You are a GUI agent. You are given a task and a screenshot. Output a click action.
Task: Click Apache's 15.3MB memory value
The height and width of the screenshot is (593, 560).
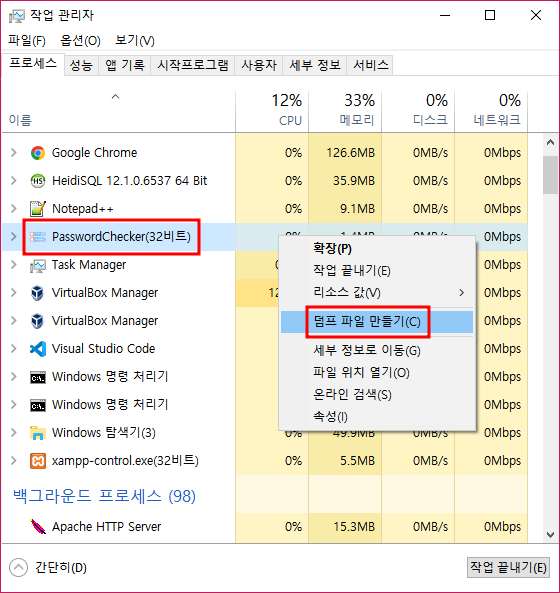[354, 526]
